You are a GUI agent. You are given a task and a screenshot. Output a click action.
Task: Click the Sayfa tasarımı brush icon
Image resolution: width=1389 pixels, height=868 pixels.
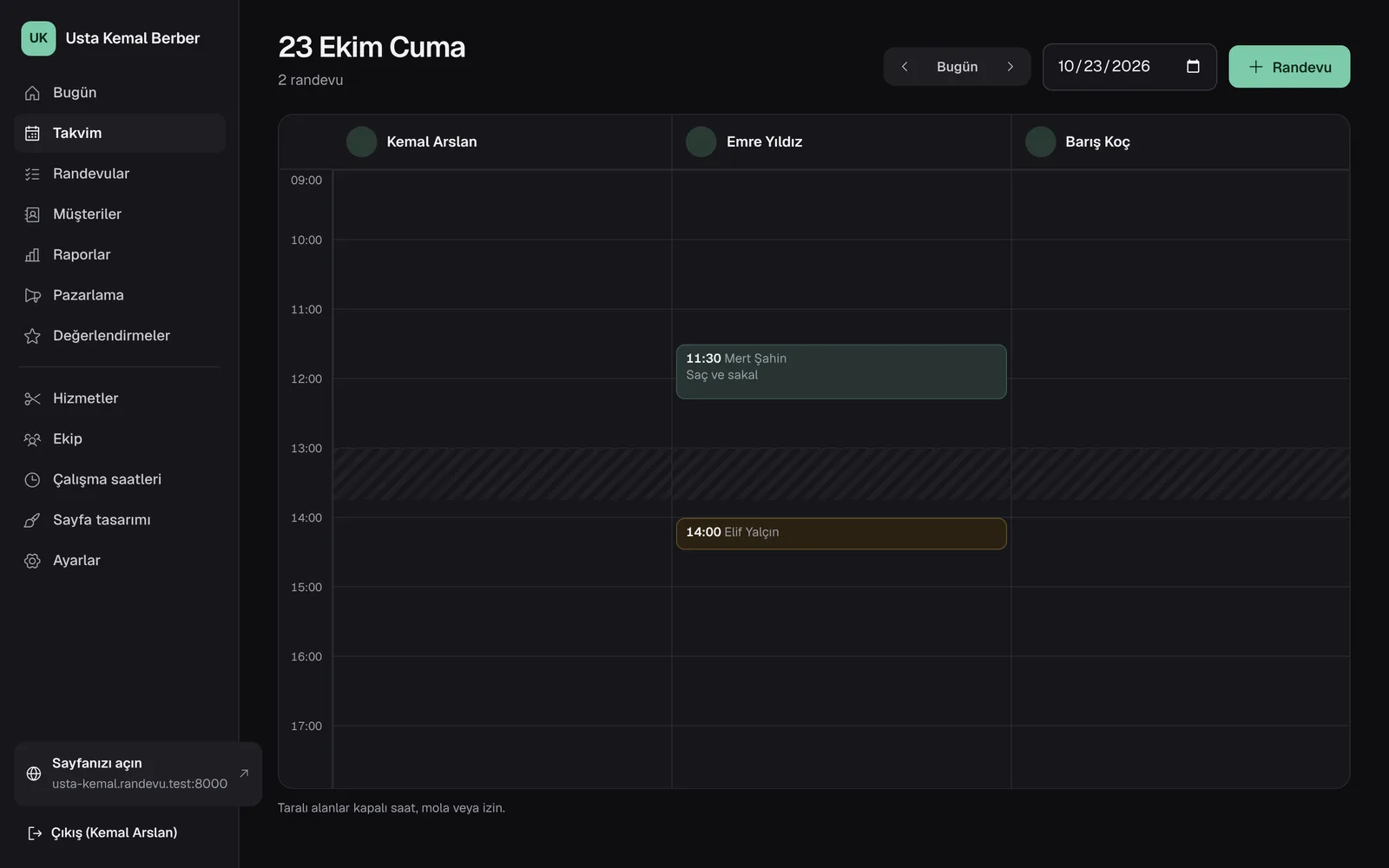coord(32,520)
